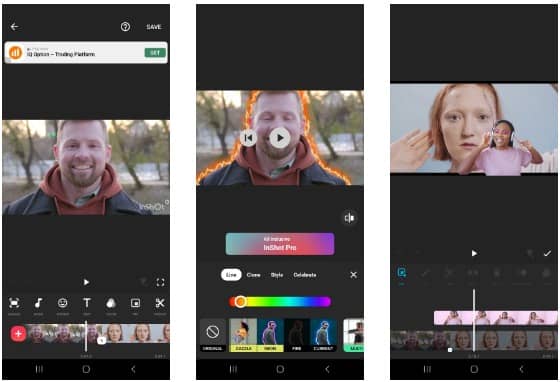
Task: Toggle the compare split-view icon
Action: [x=349, y=218]
